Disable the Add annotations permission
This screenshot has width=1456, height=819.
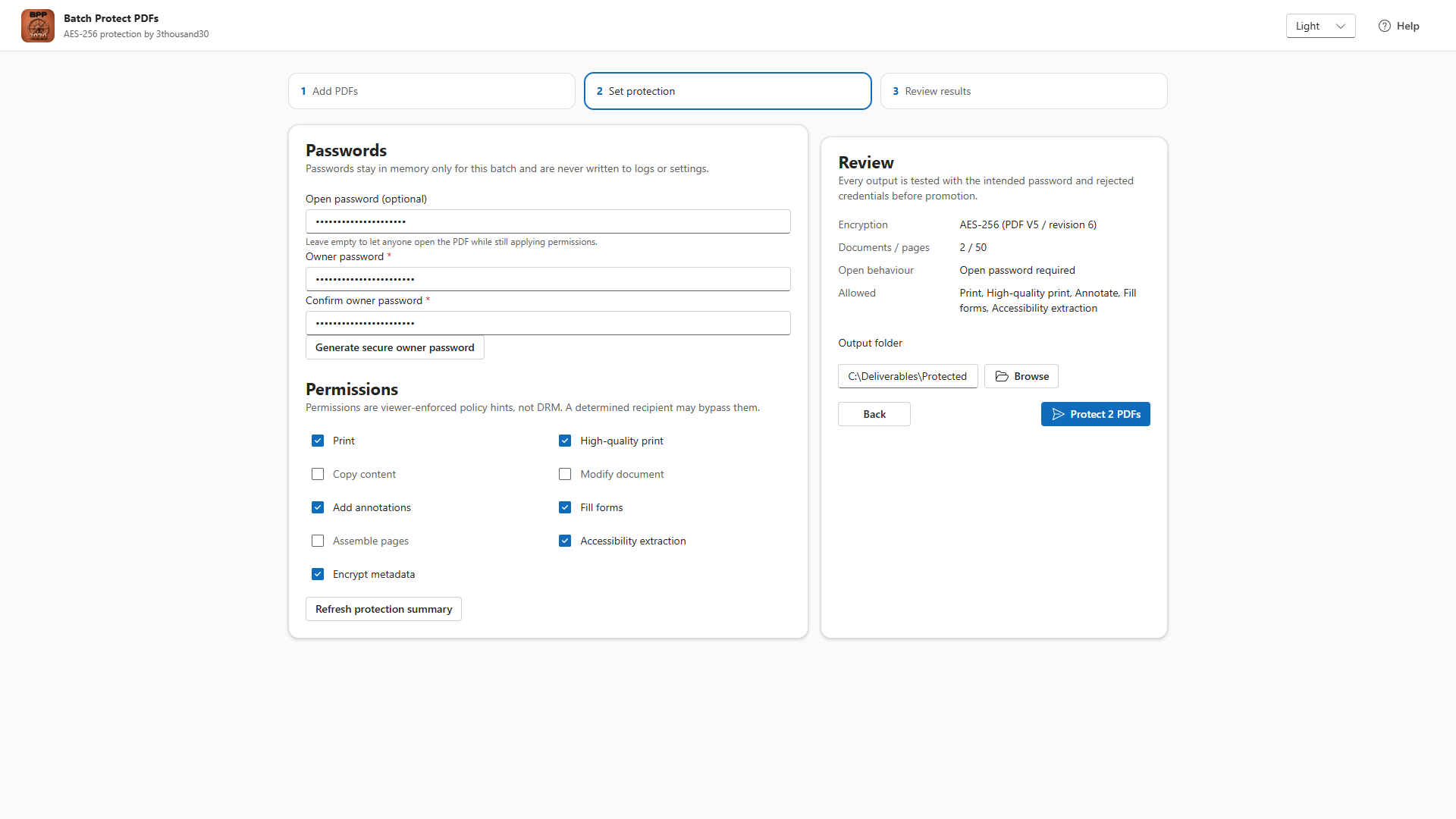coord(318,507)
